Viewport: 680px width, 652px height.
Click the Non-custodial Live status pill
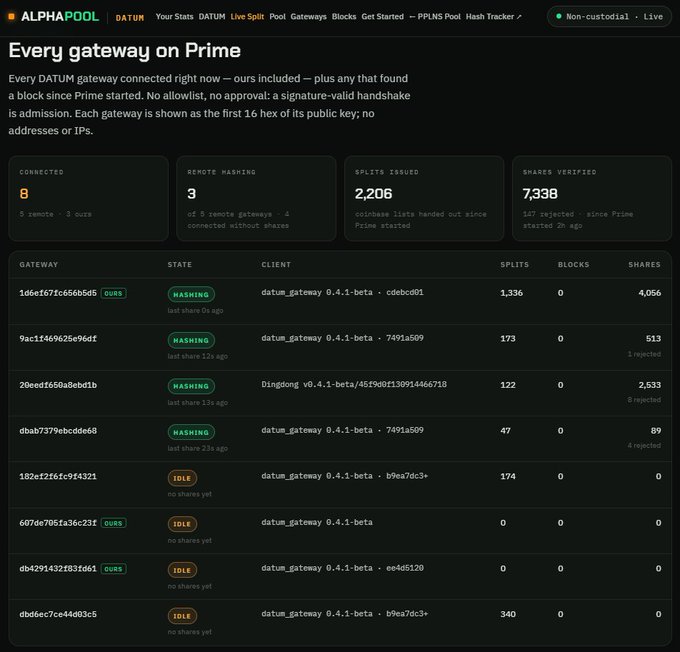[609, 16]
